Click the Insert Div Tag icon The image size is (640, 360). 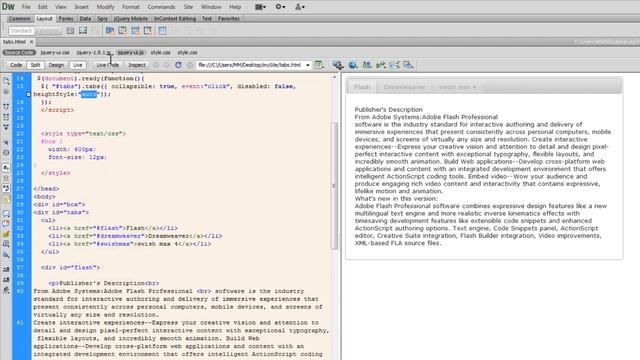71,31
